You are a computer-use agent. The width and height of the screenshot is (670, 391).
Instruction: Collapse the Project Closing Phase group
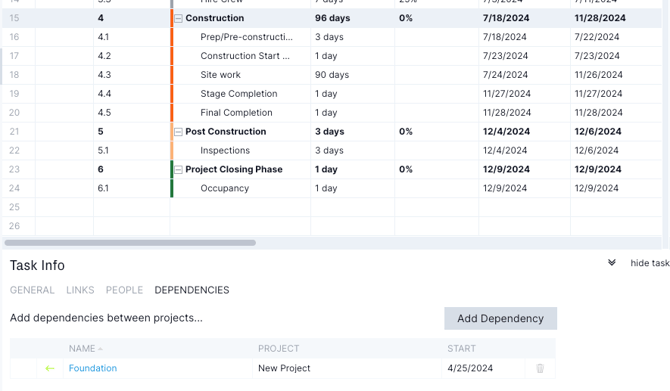click(178, 170)
